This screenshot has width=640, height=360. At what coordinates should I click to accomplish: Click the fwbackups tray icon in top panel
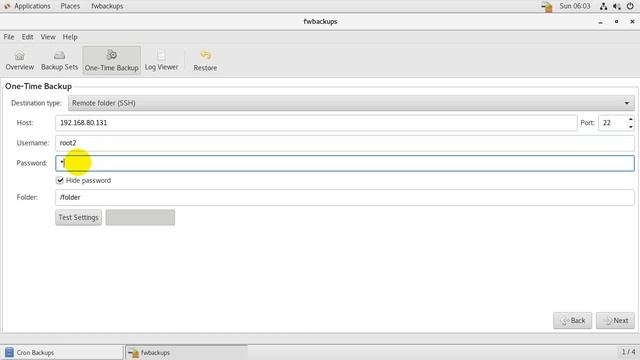547,6
